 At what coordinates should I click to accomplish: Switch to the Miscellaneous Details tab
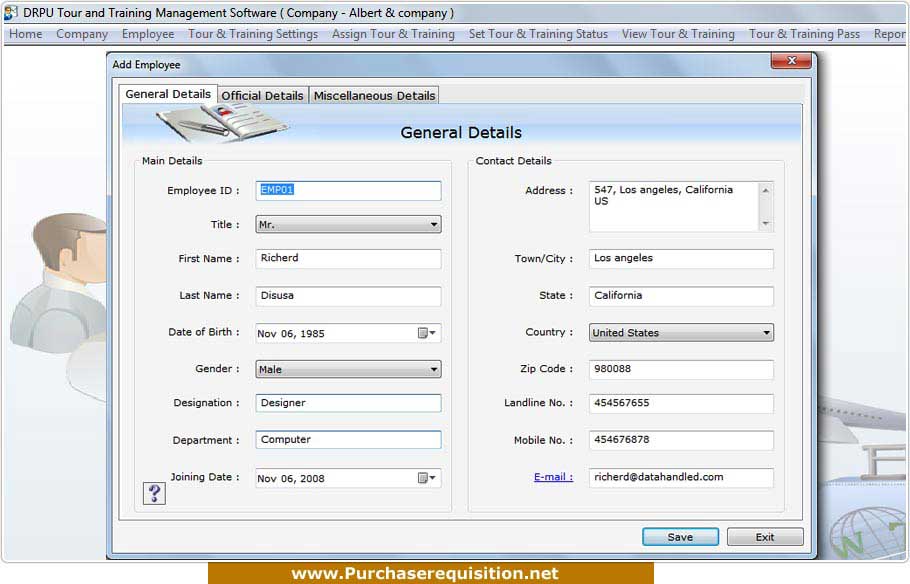pos(374,95)
